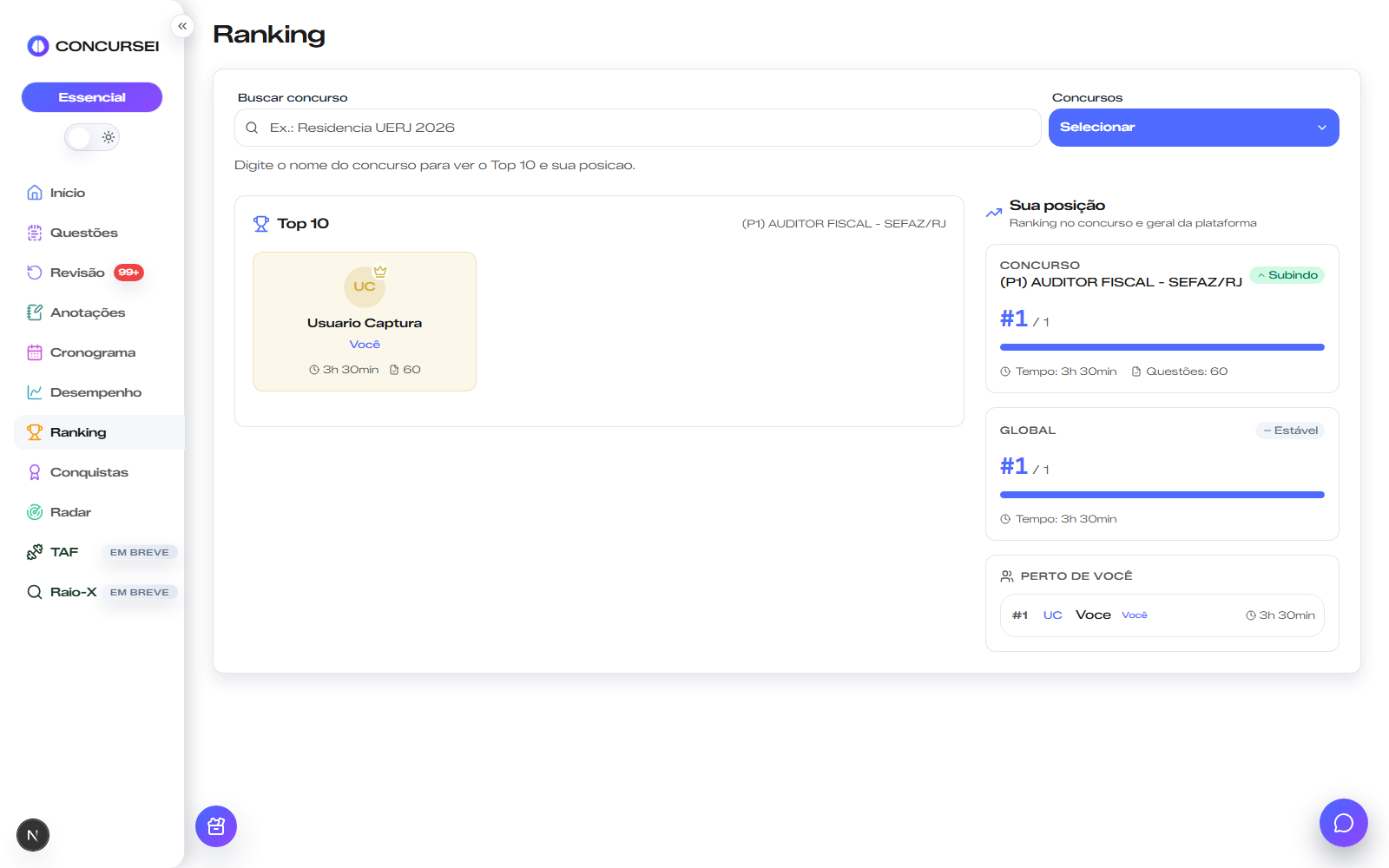Click the Buscar concurso search field
1389x868 pixels.
click(637, 128)
